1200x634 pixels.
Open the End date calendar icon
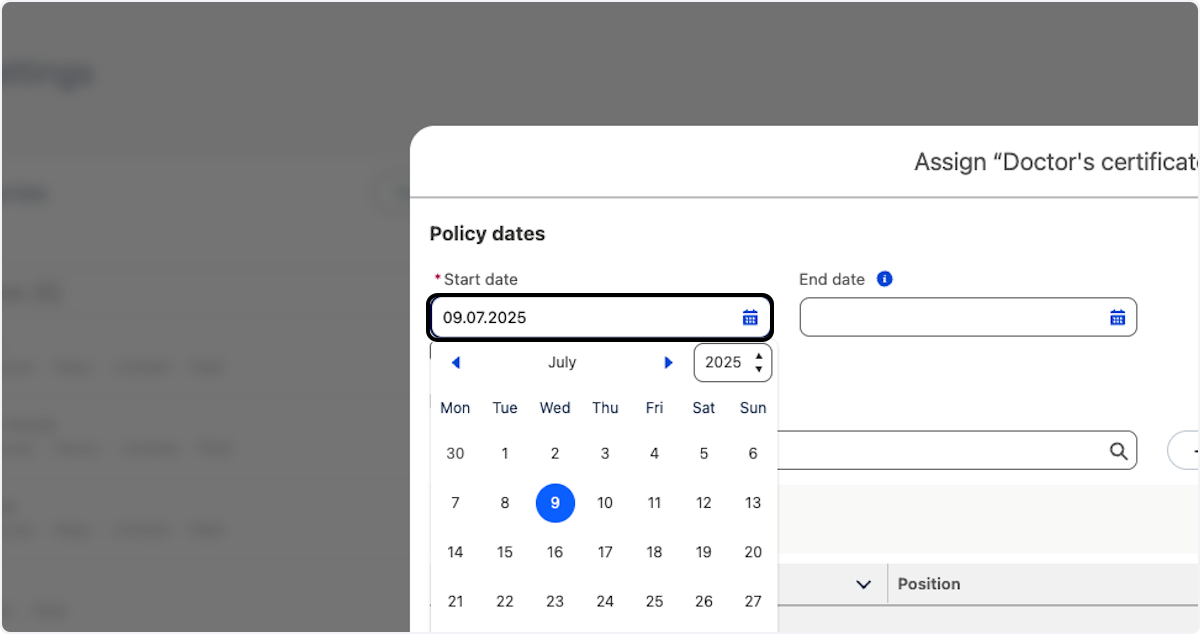(x=1117, y=318)
